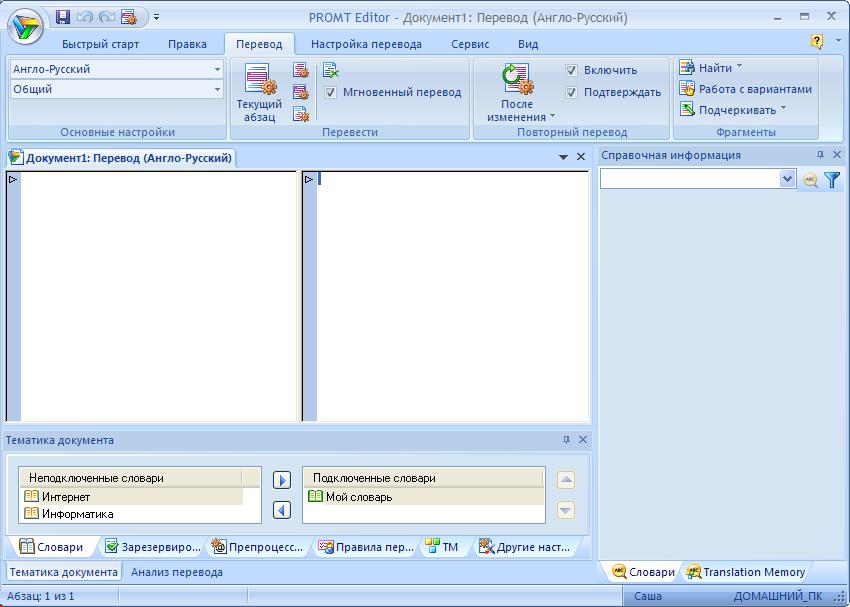Screen dimensions: 850x607
Task: Select the Документ1: Перевод (Англо-Русский) document tab
Action: [x=121, y=158]
